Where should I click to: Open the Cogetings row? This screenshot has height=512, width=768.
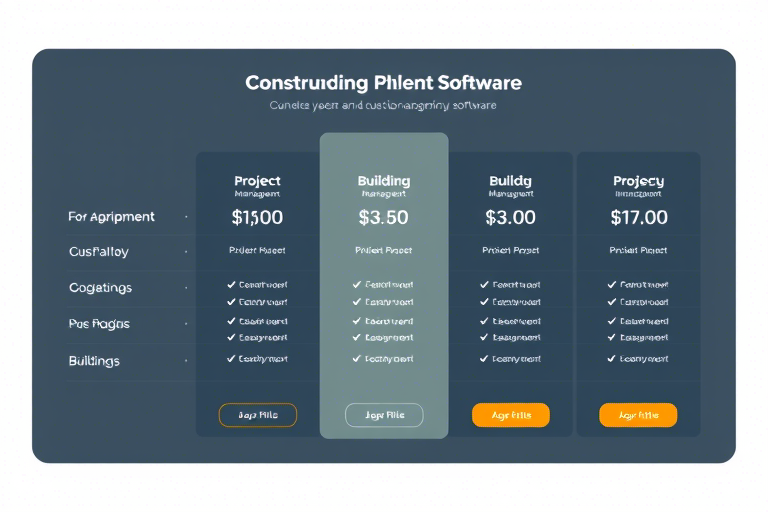pyautogui.click(x=100, y=288)
